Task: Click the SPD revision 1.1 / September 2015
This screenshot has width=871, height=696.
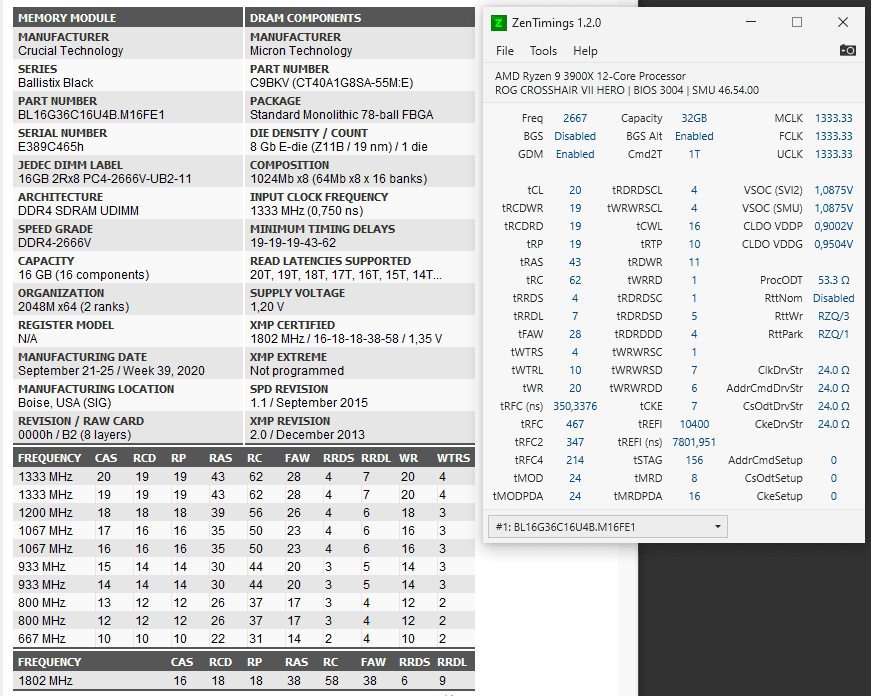Action: tap(309, 403)
